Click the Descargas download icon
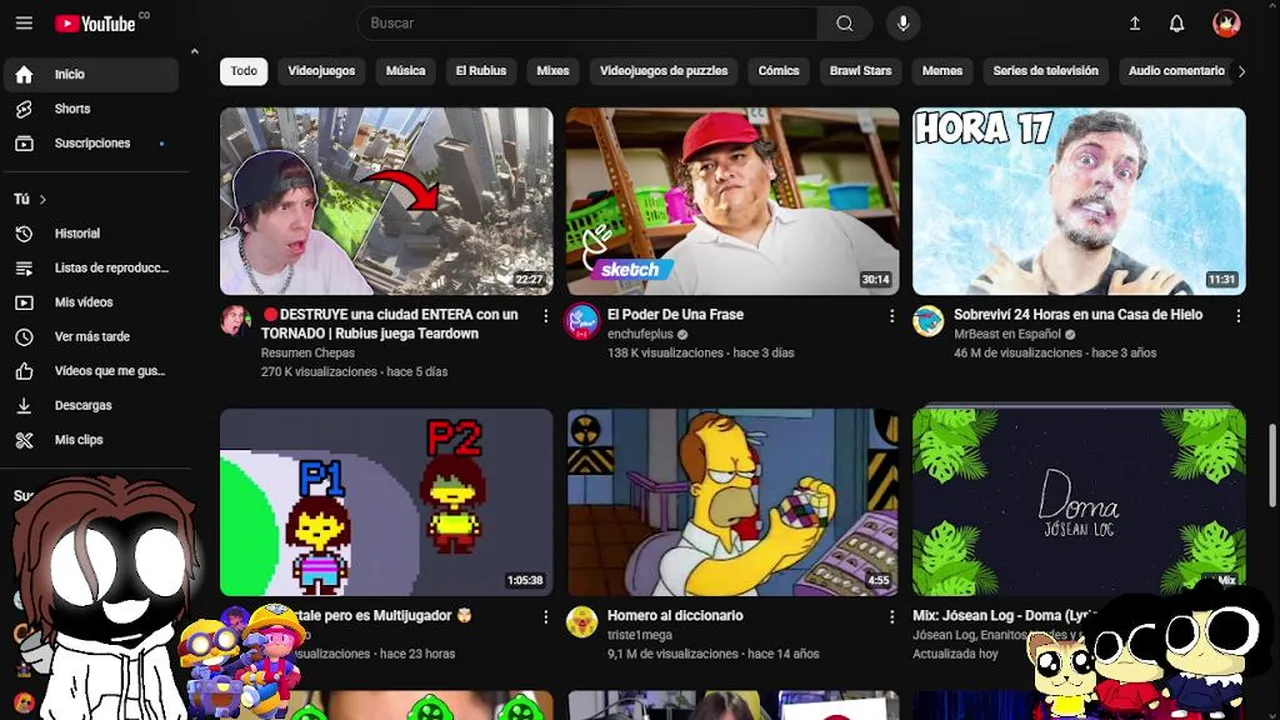This screenshot has width=1280, height=720. [24, 405]
